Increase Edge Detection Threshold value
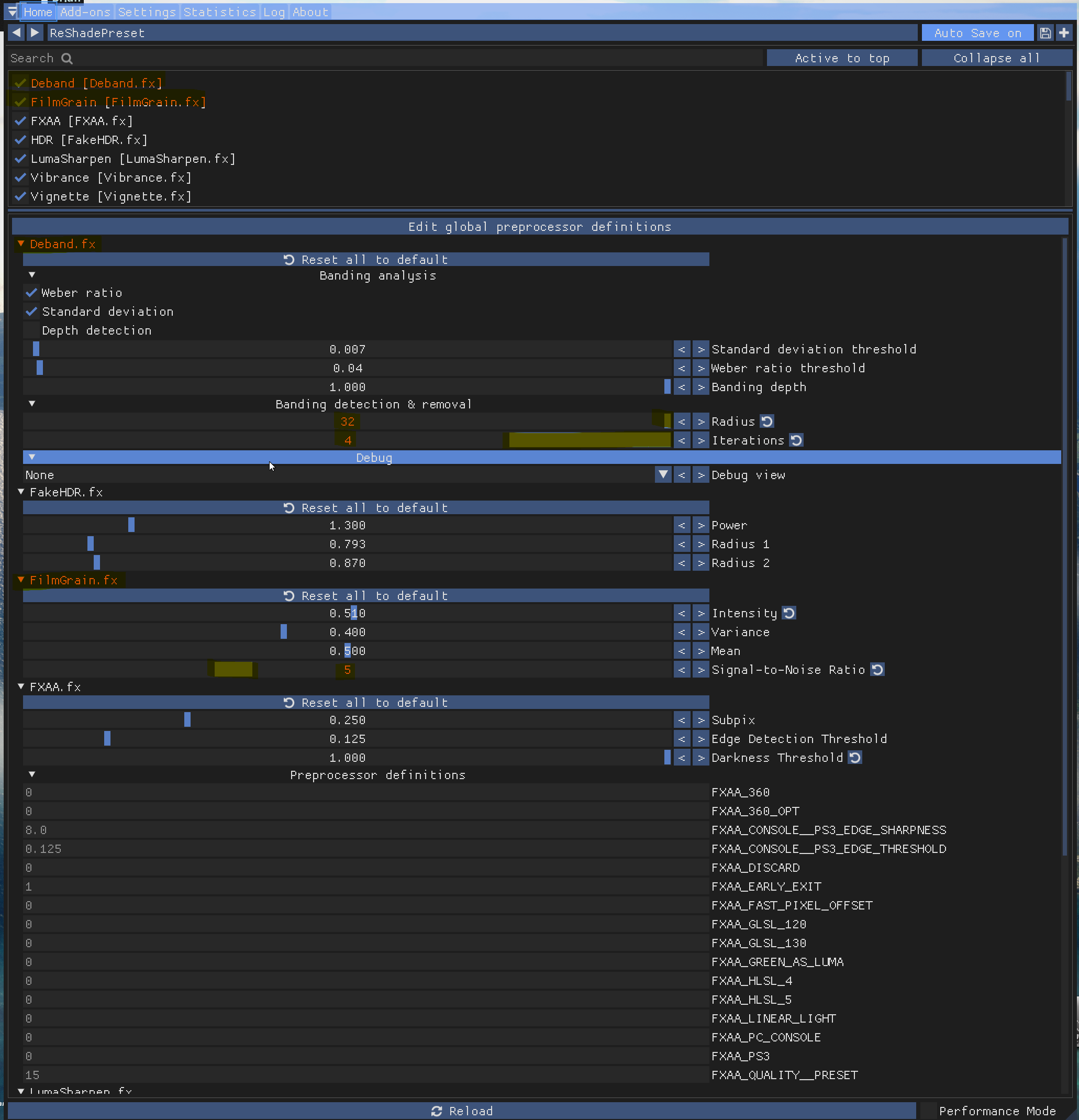 (x=701, y=739)
